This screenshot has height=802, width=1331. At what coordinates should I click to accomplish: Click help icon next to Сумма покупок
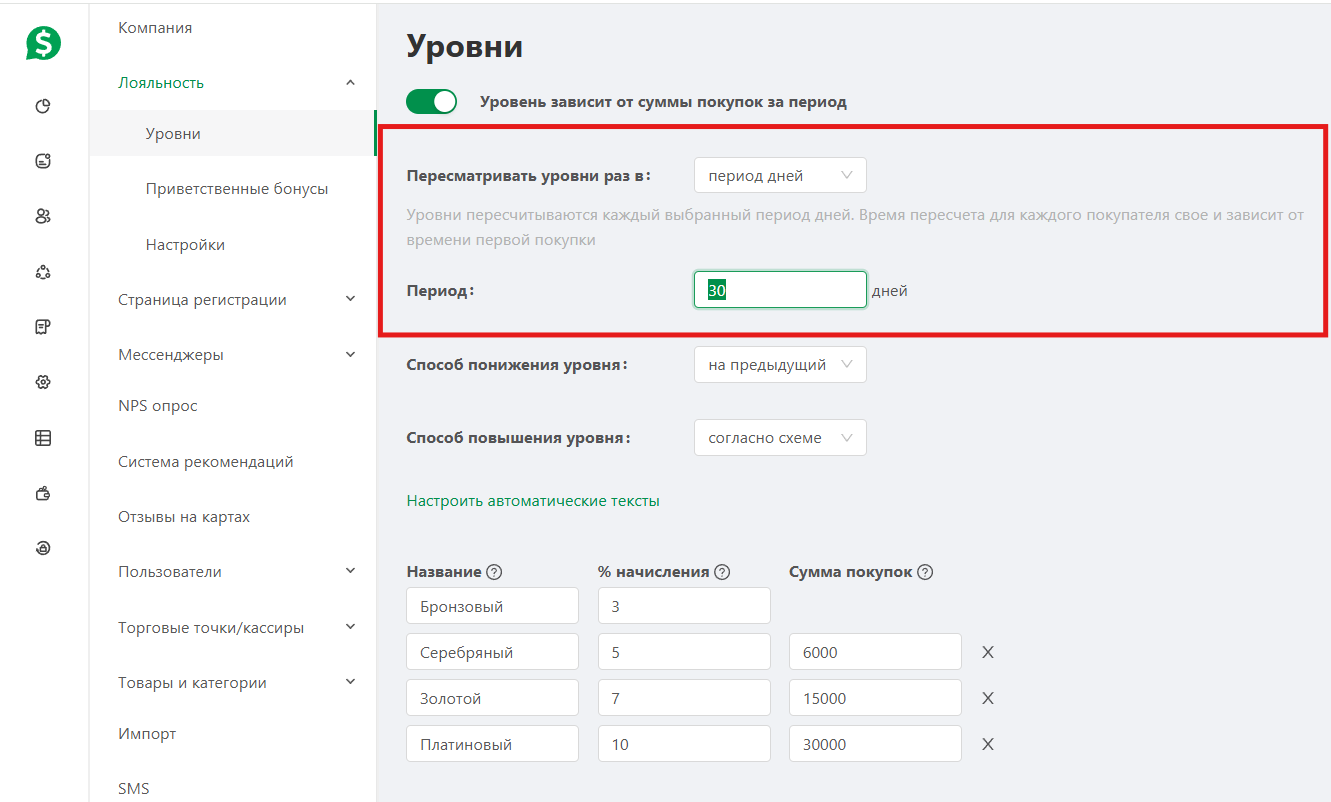coord(925,573)
